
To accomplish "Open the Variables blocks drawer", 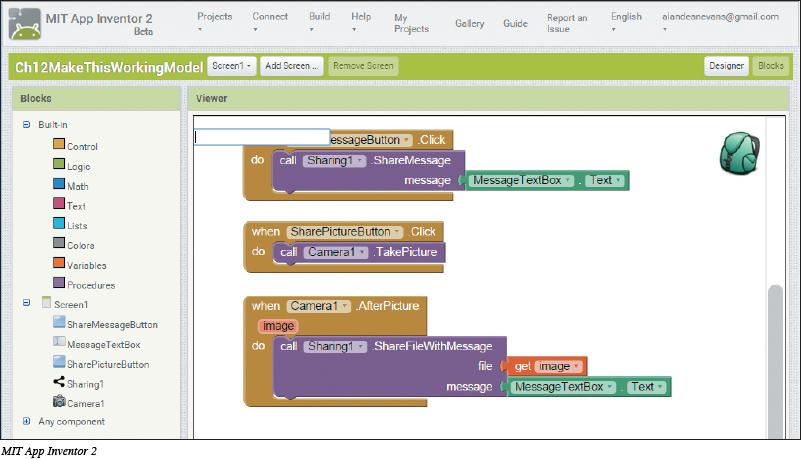I will 86,265.
